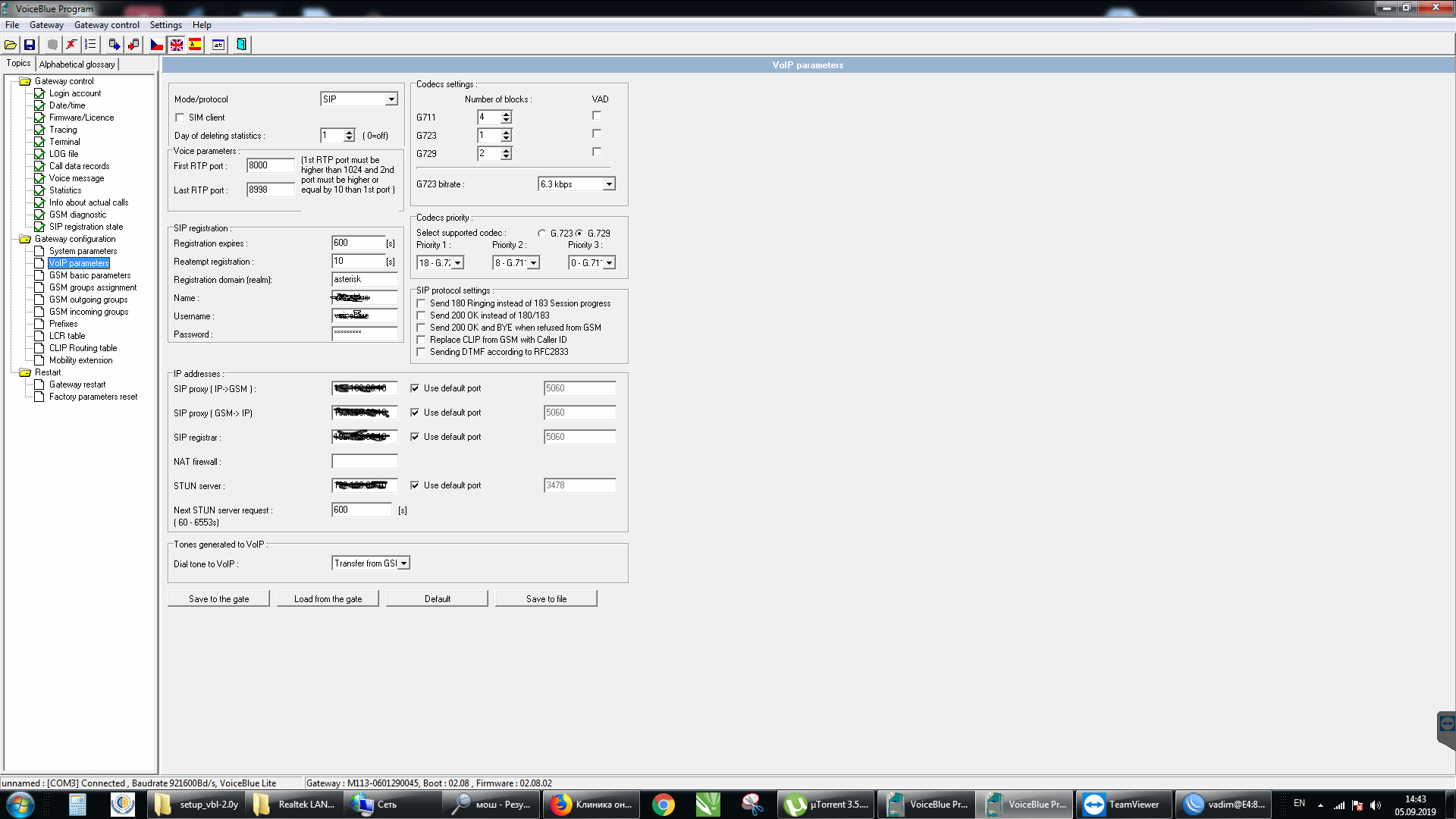
Task: Uncheck default port for STUN server
Action: [415, 485]
